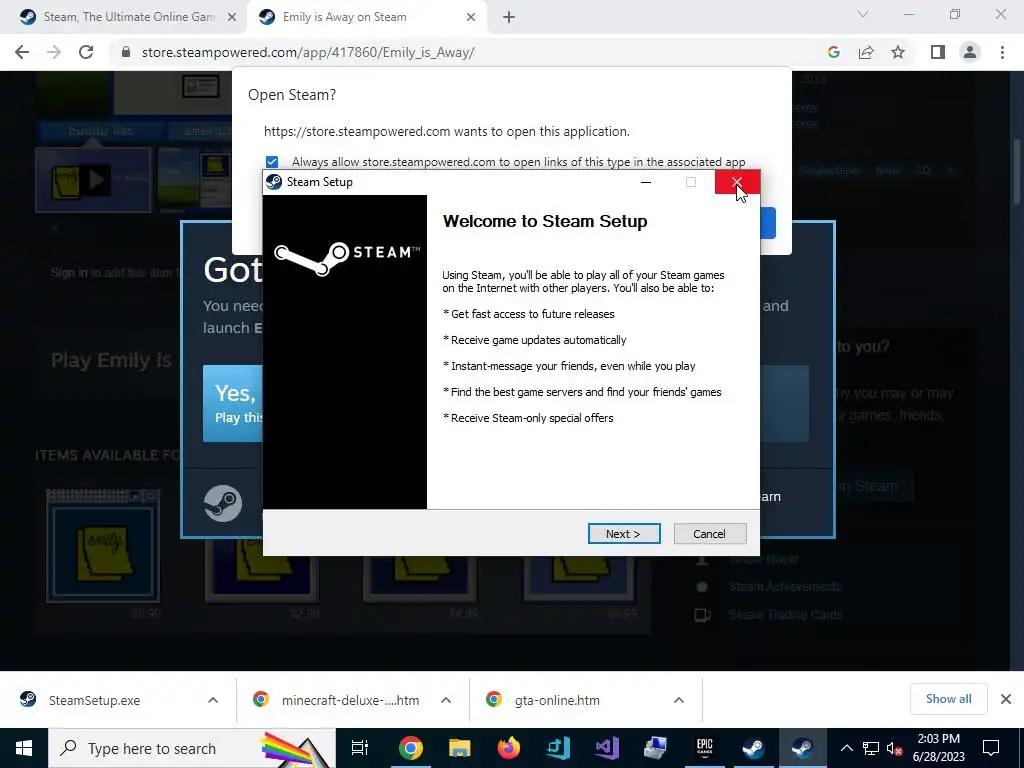The image size is (1024, 768).
Task: Close the first Steam browser tab
Action: tap(232, 18)
